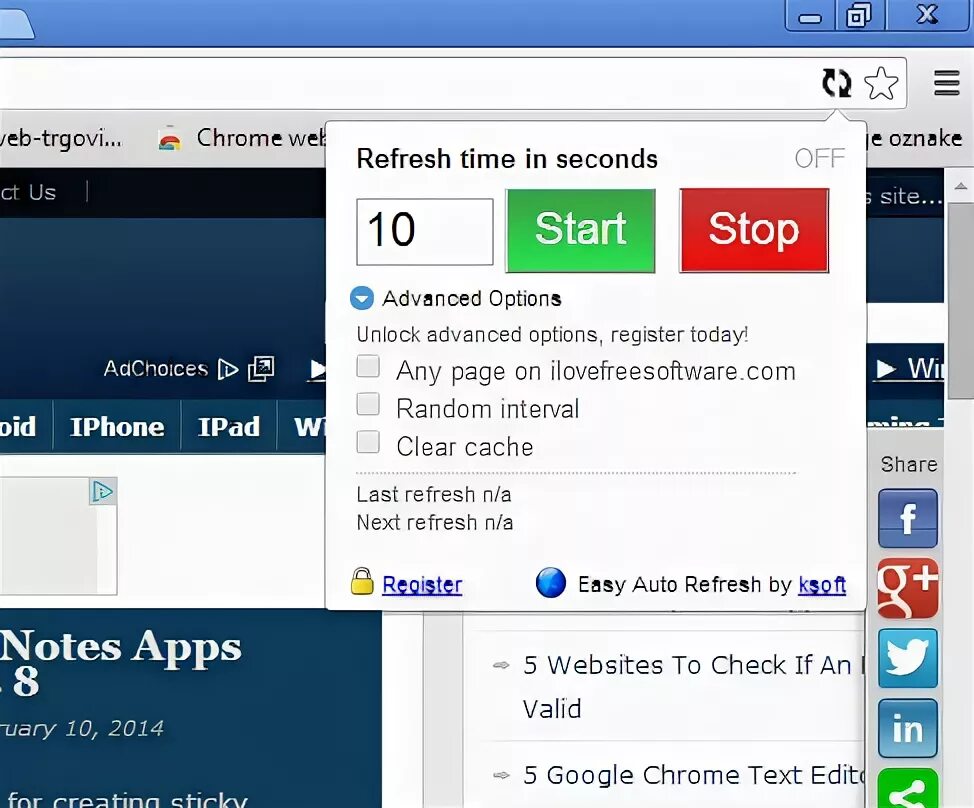Open '5 Google Chrome Text Edito' article
Screen dimensions: 974x808
694,775
